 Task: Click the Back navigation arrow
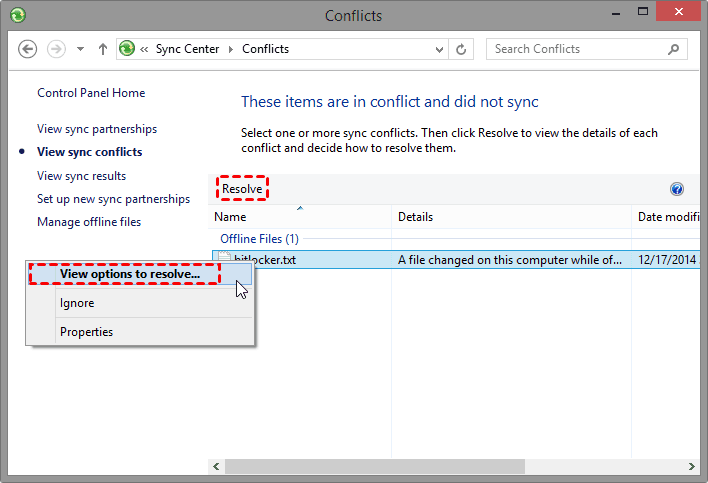click(28, 49)
